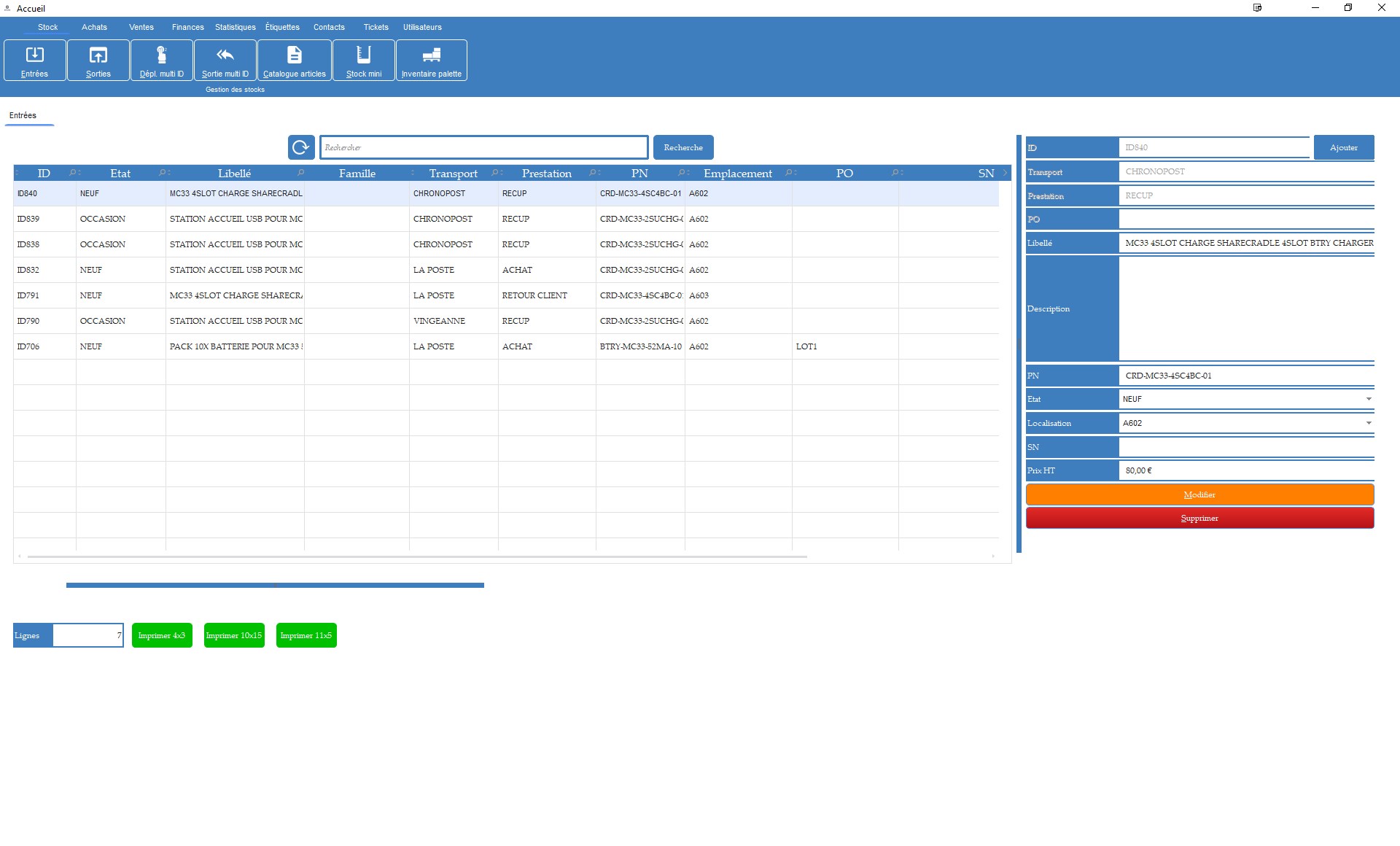Click the Famille column header
Screen dimensions: 1400x846
point(357,173)
